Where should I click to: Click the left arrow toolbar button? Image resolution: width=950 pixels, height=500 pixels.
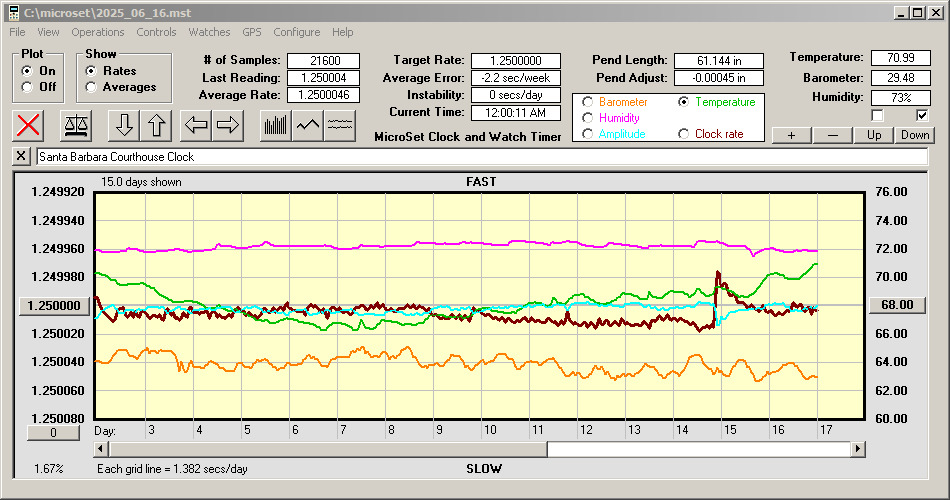[x=196, y=125]
